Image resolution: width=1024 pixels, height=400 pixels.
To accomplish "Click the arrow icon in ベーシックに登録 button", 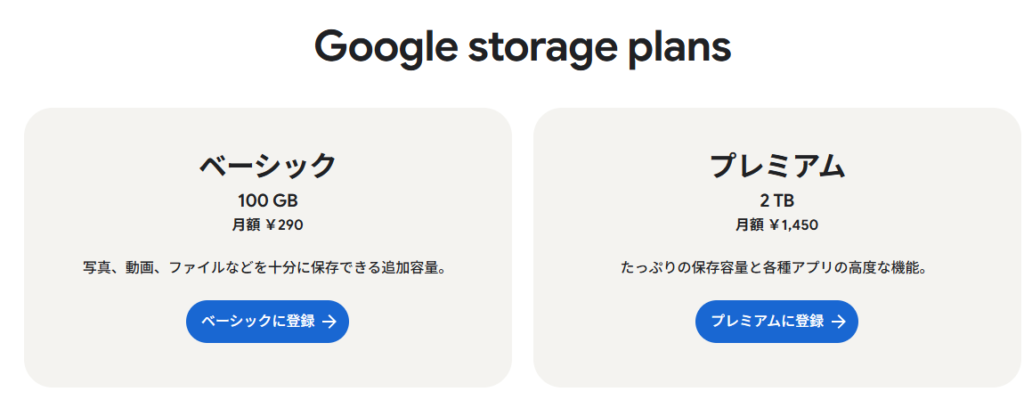I will (329, 322).
